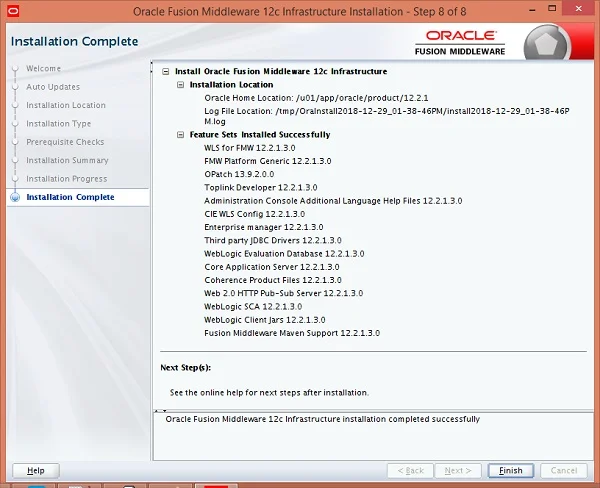Click the disabled Cancel button
The image size is (600, 488).
click(x=564, y=470)
